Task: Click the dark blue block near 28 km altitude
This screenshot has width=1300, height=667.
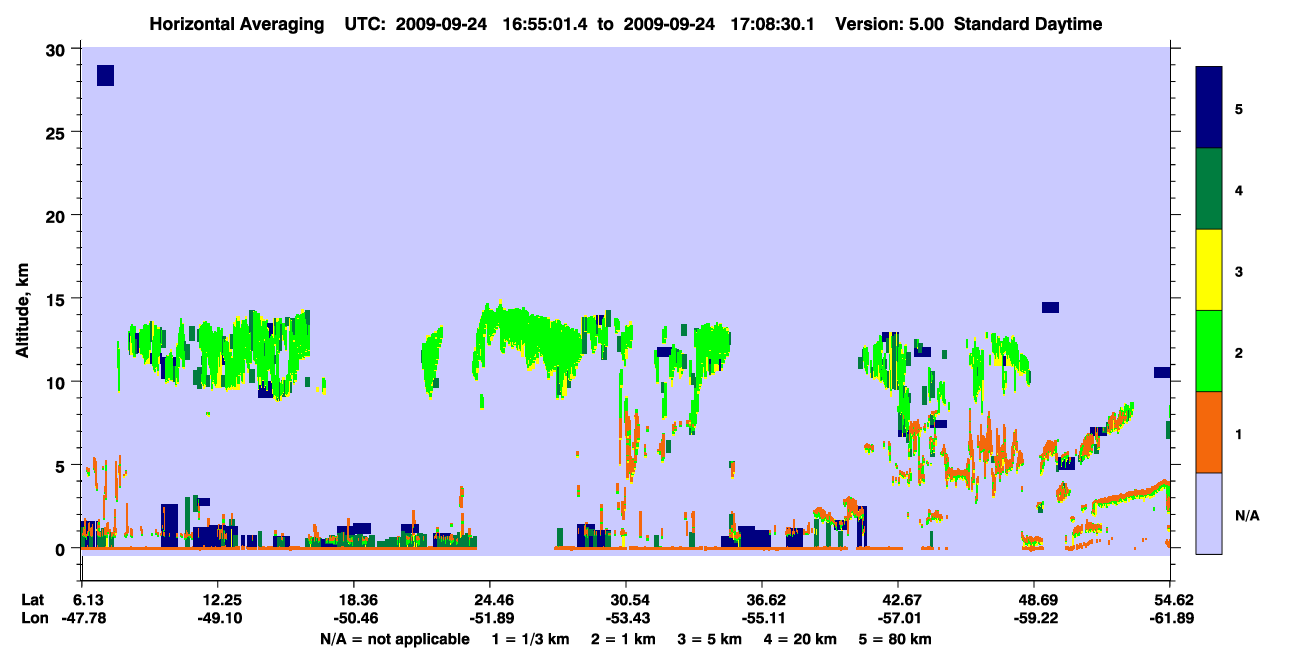Action: (105, 75)
